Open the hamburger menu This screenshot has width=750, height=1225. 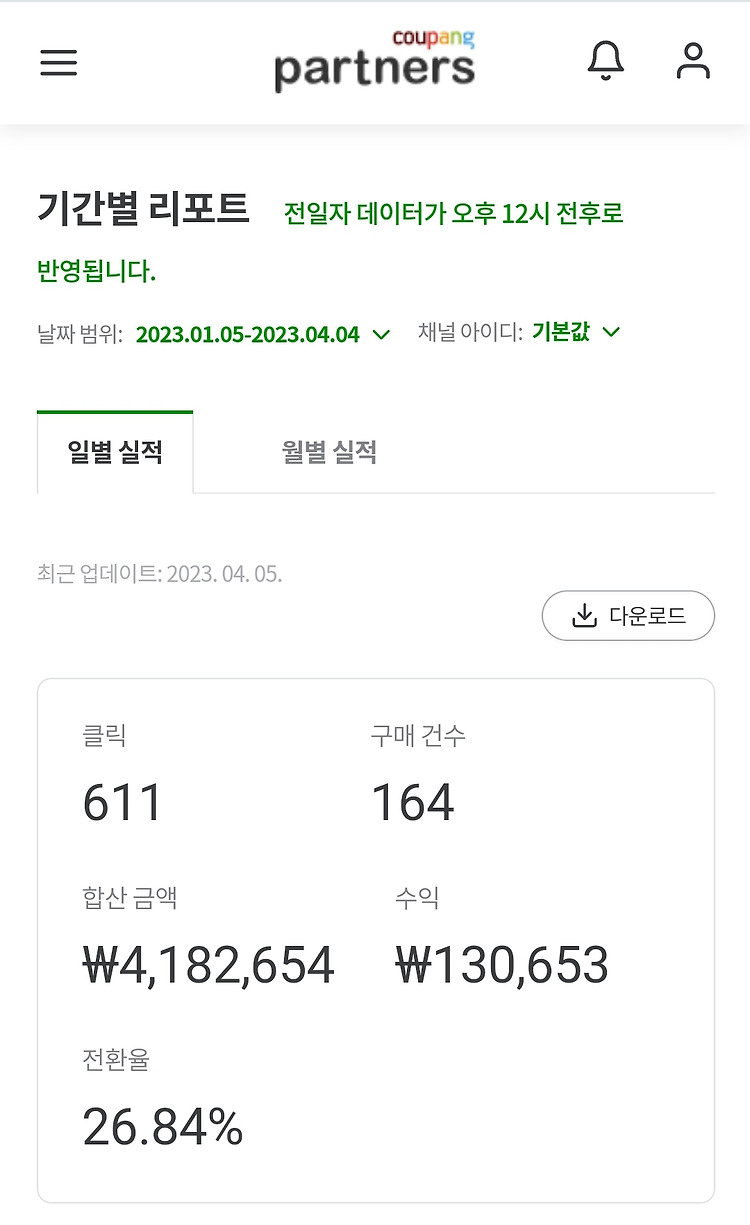click(59, 63)
